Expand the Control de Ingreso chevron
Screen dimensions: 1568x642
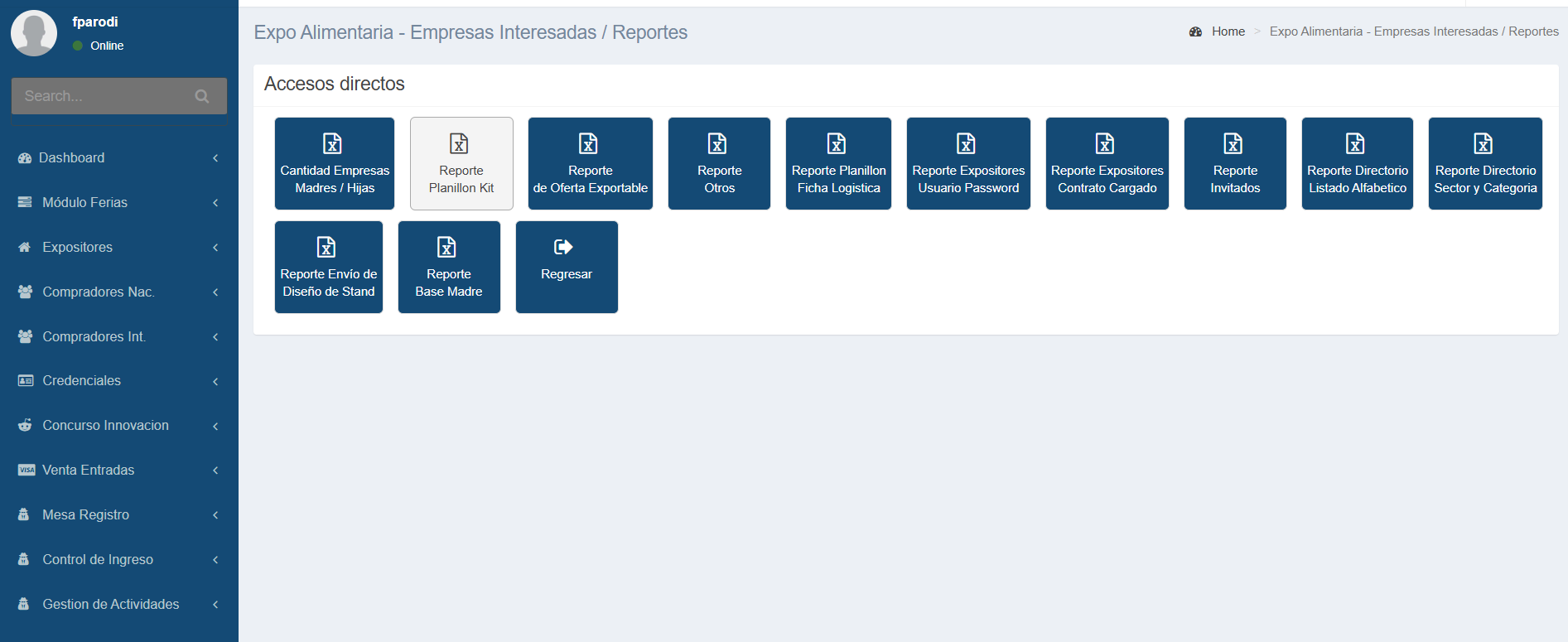coord(215,560)
